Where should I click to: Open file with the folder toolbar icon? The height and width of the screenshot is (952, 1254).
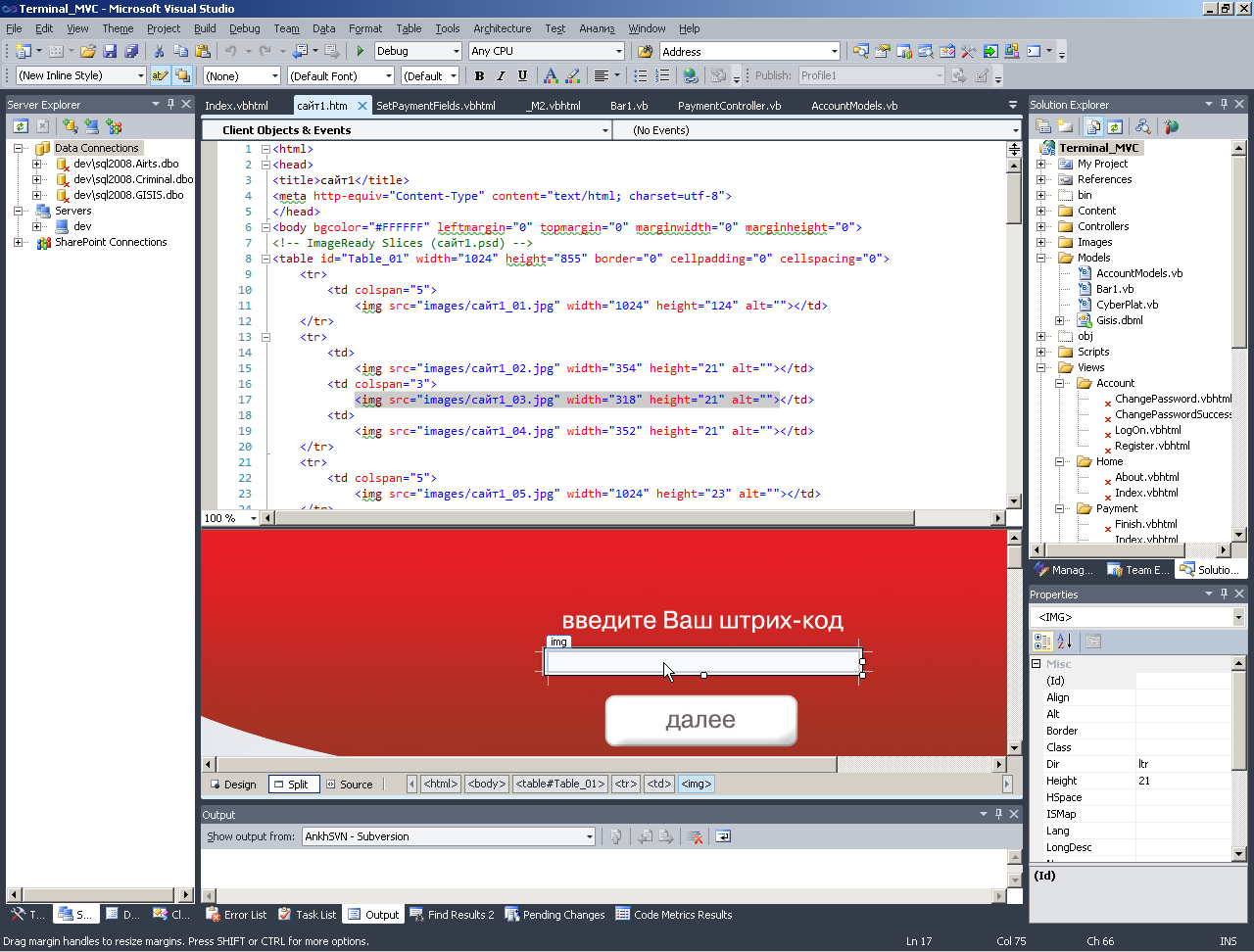point(88,51)
